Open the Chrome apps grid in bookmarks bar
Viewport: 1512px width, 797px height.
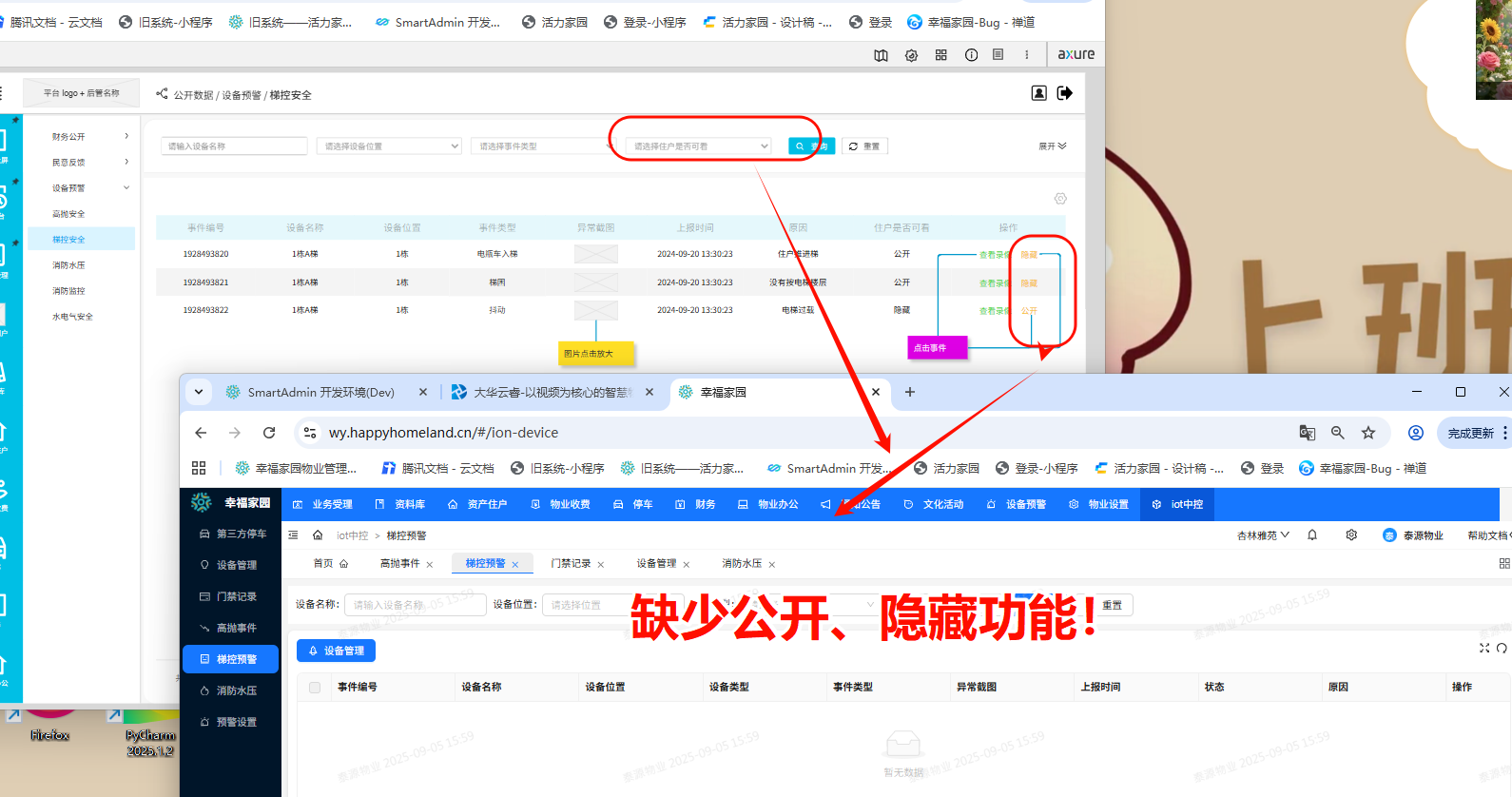point(199,468)
